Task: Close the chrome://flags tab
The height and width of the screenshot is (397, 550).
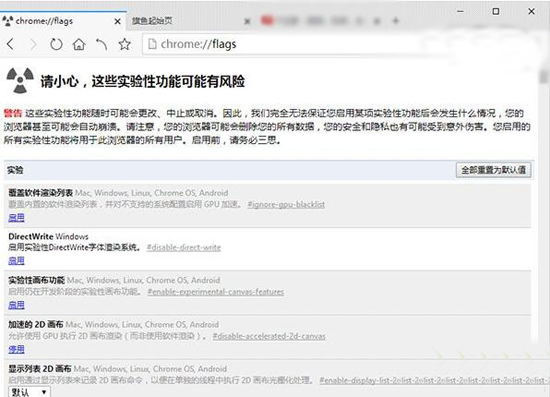Action: point(118,21)
